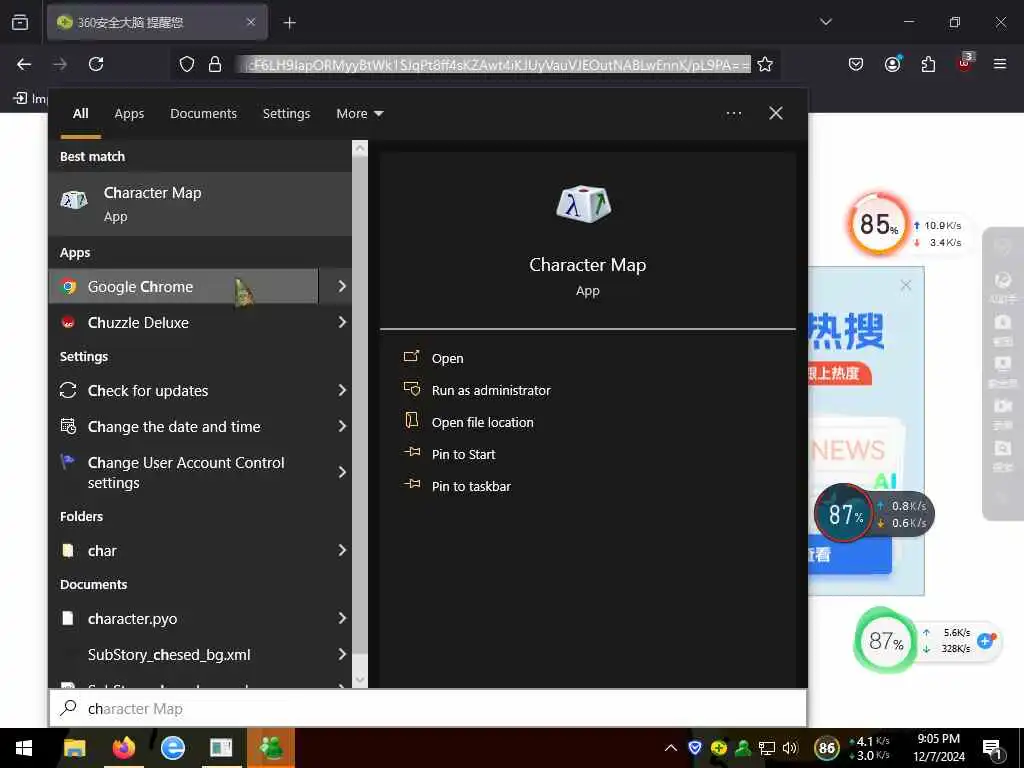Switch to Settings search tab
This screenshot has width=1024, height=768.
(x=286, y=114)
